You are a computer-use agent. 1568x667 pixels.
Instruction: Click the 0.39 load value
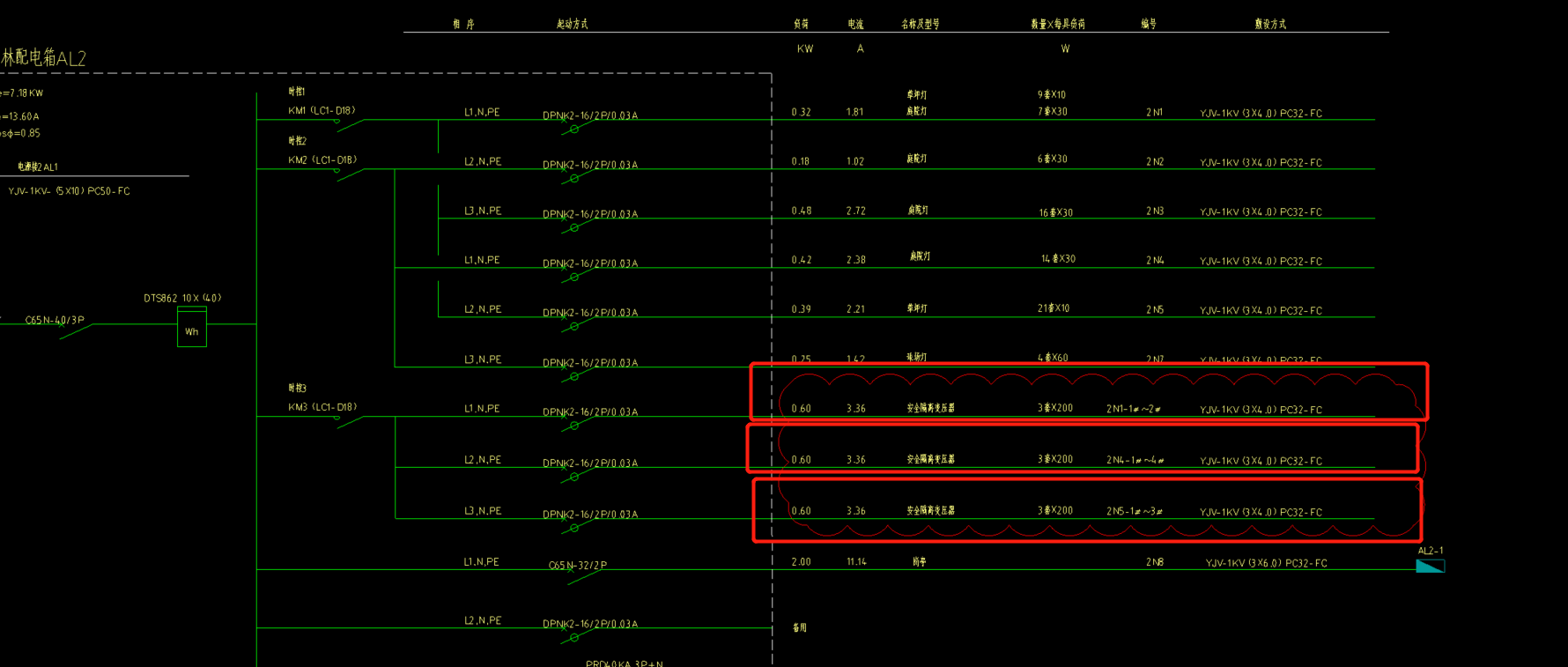pyautogui.click(x=802, y=309)
